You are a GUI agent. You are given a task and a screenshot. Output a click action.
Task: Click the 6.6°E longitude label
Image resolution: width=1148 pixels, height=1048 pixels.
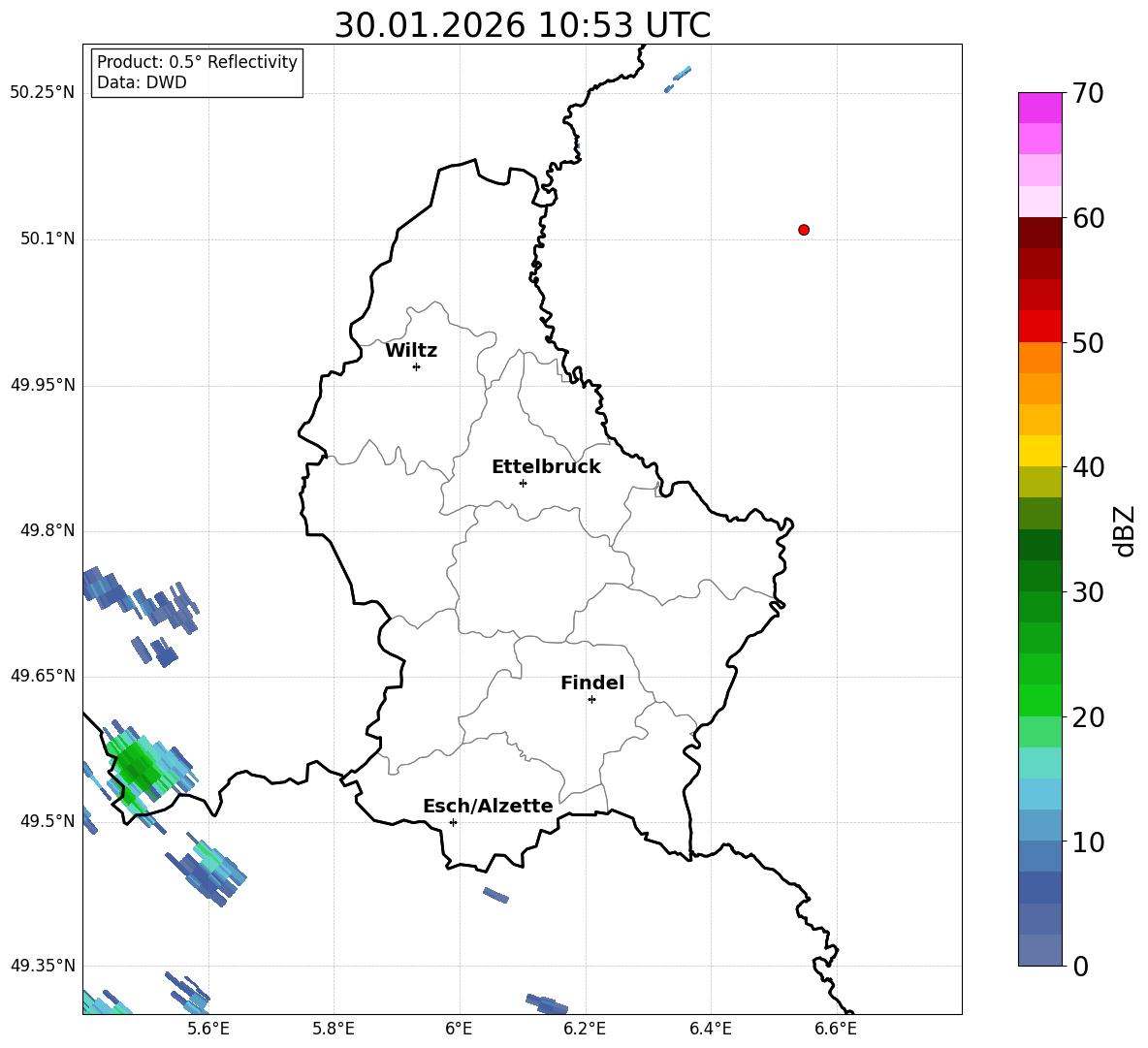pos(836,1029)
